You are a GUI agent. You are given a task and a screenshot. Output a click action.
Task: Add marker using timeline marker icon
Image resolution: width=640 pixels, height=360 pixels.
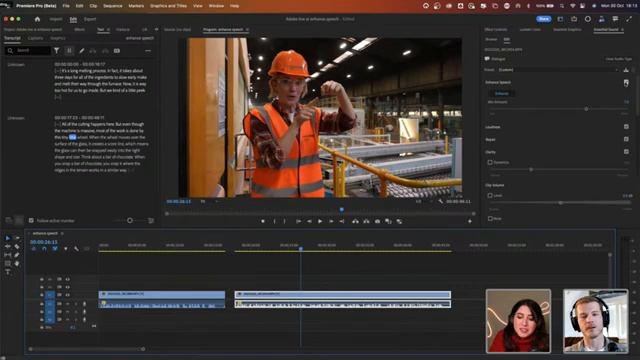coord(66,249)
